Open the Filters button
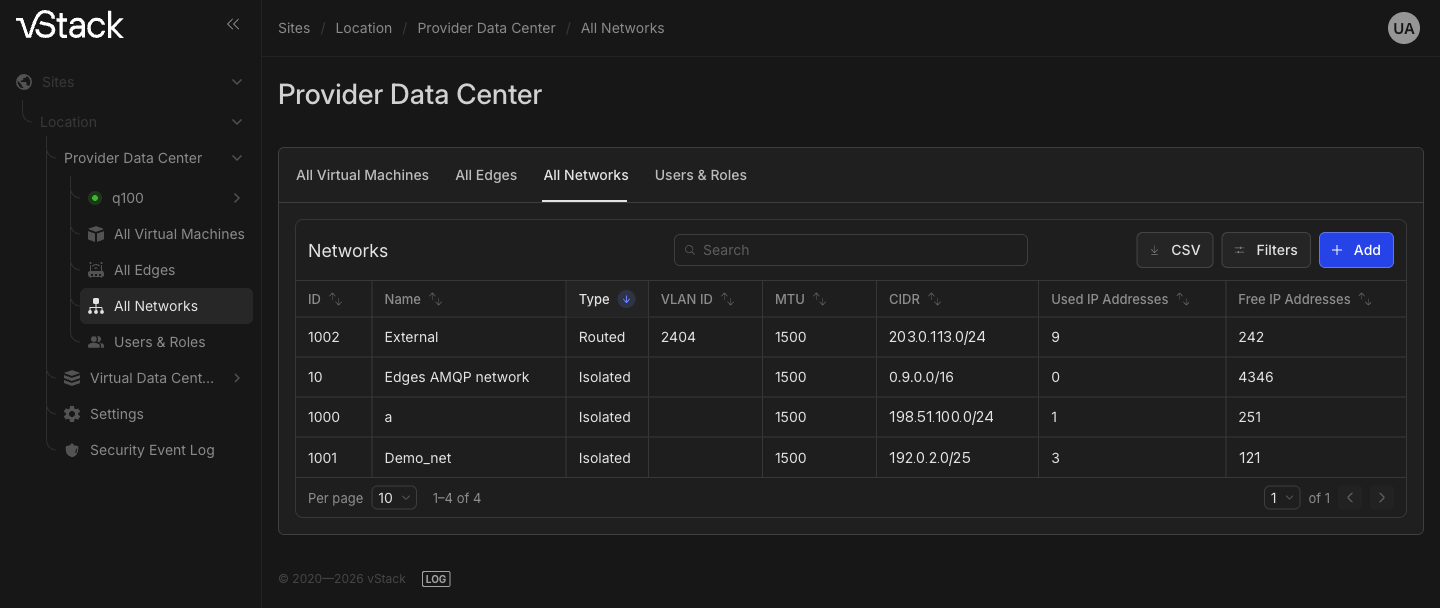The image size is (1440, 608). (1266, 250)
